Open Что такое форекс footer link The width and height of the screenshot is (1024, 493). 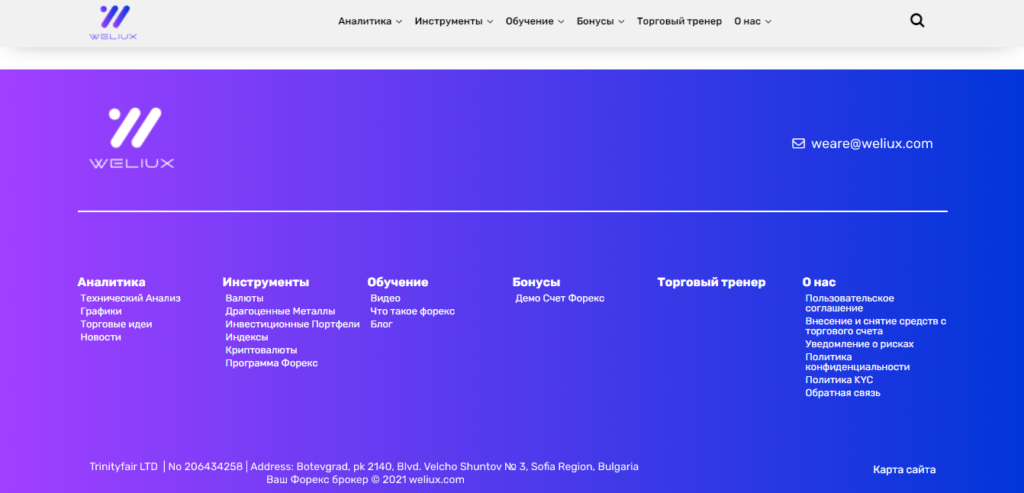pyautogui.click(x=412, y=311)
